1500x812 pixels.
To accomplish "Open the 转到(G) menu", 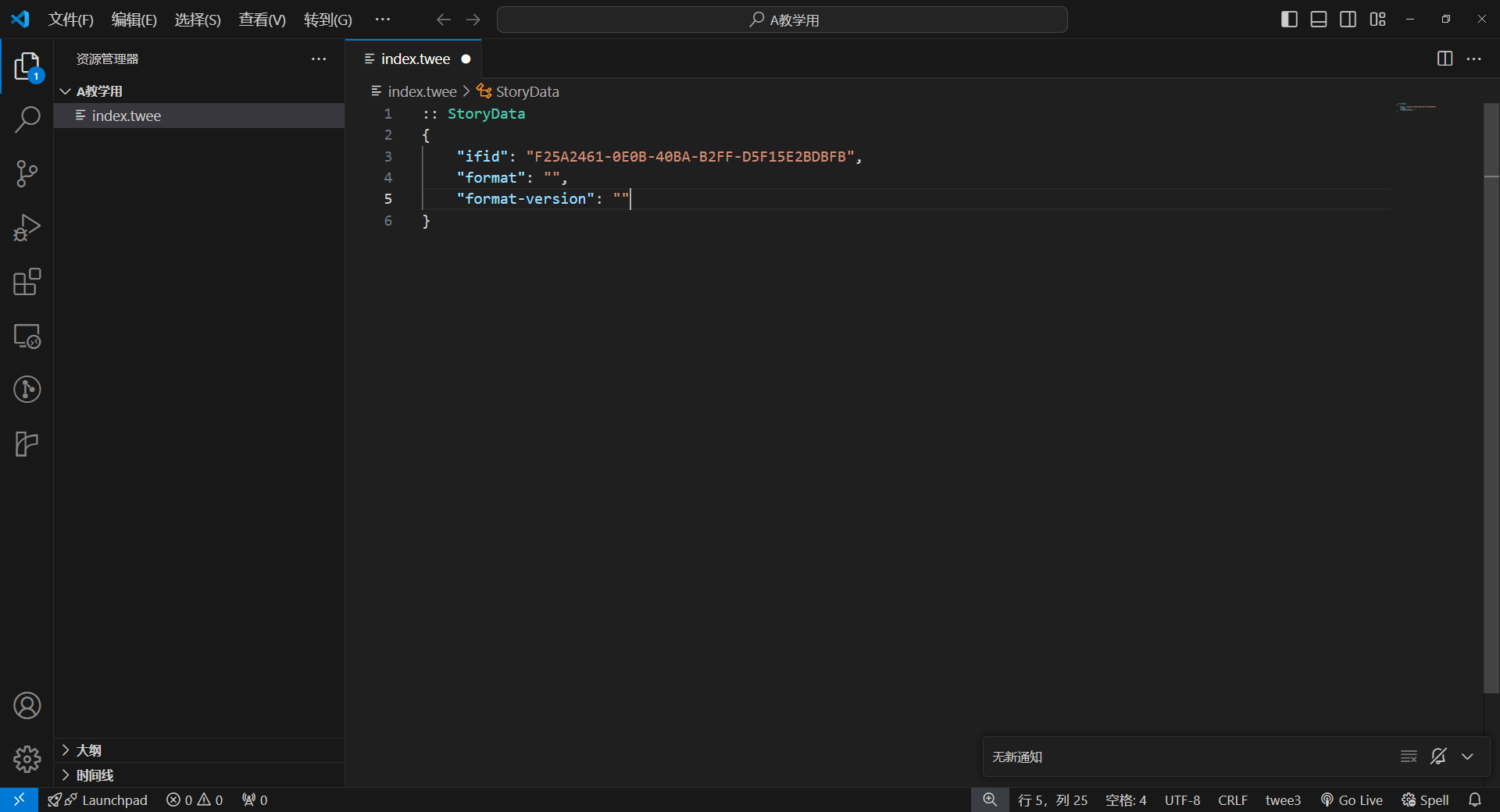I will click(x=328, y=20).
